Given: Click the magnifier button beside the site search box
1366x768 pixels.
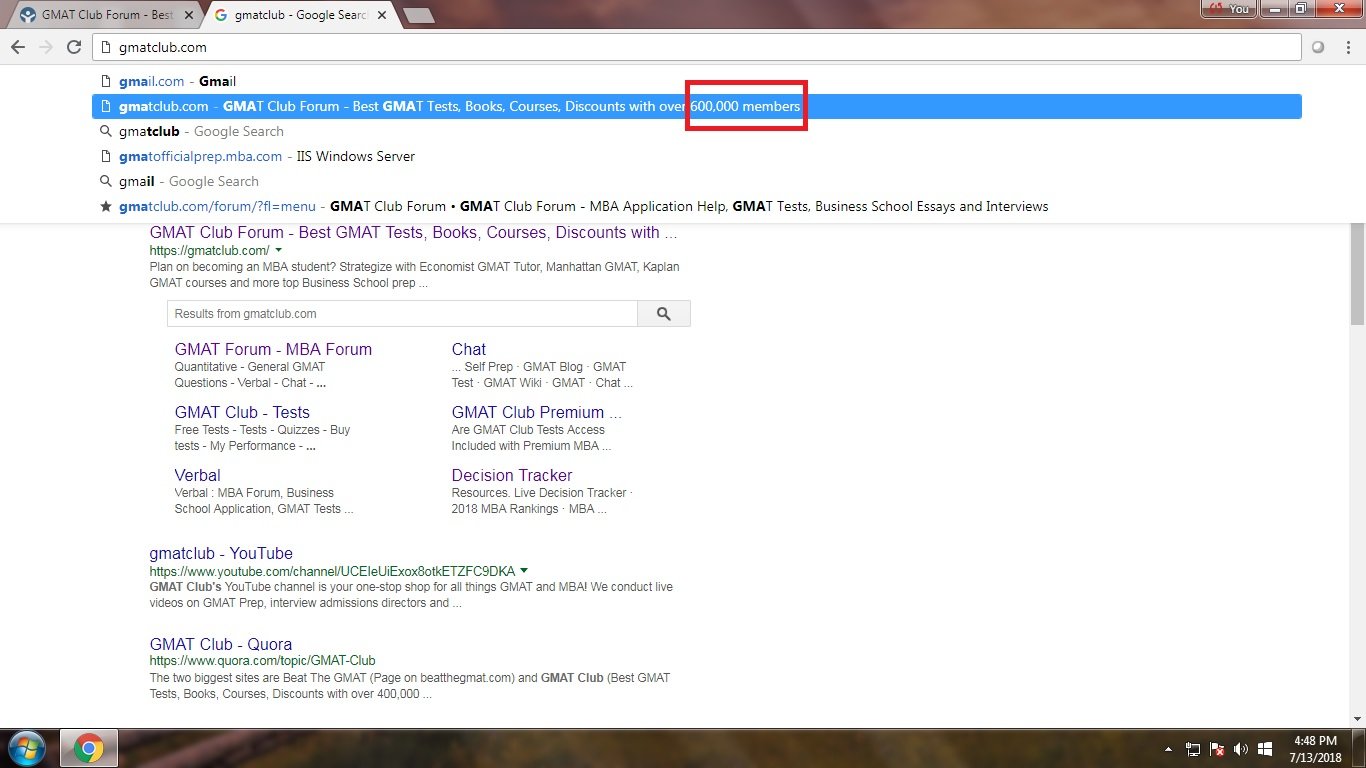Looking at the screenshot, I should pos(664,313).
